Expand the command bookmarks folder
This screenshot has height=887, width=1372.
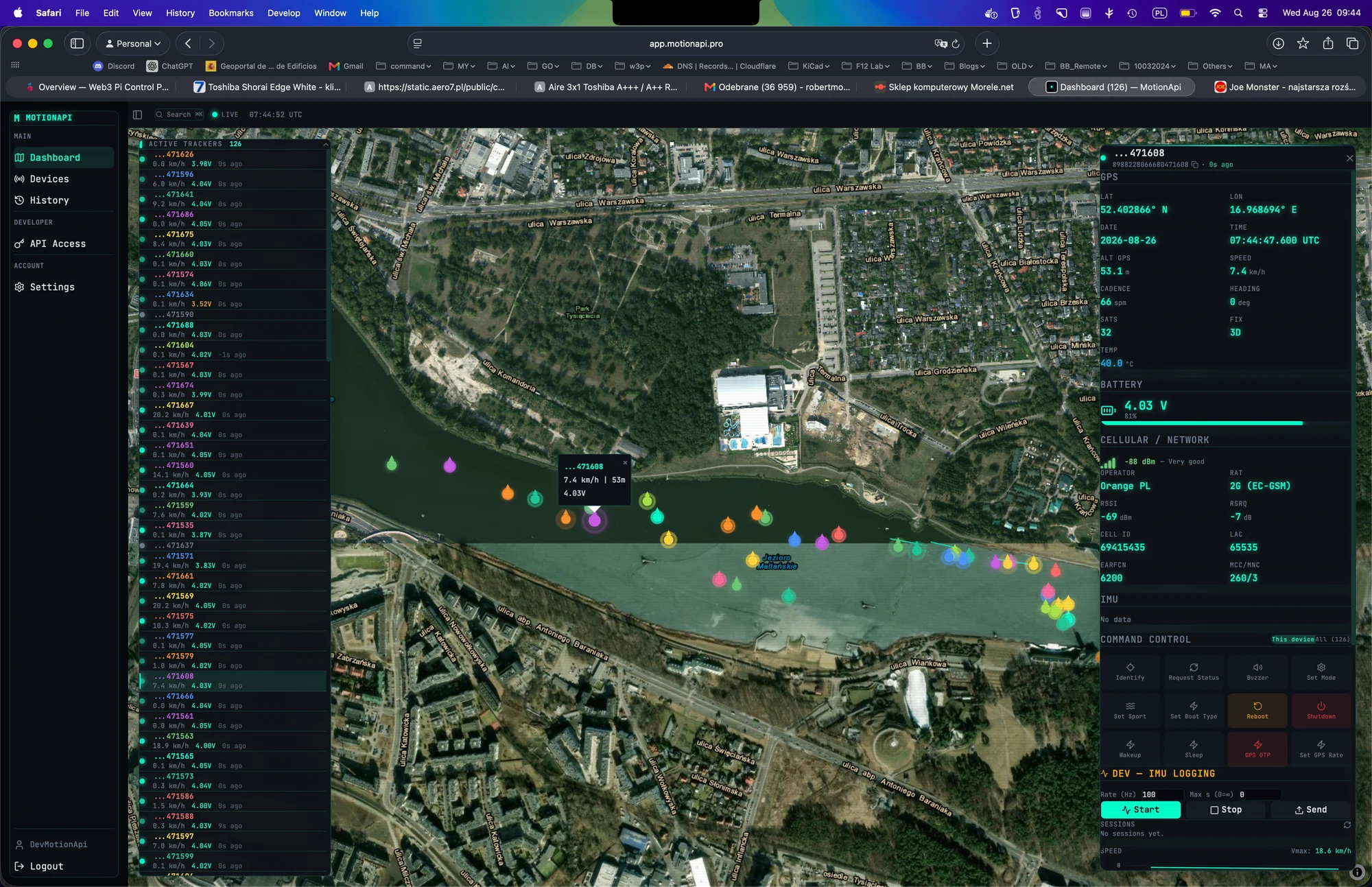click(403, 66)
